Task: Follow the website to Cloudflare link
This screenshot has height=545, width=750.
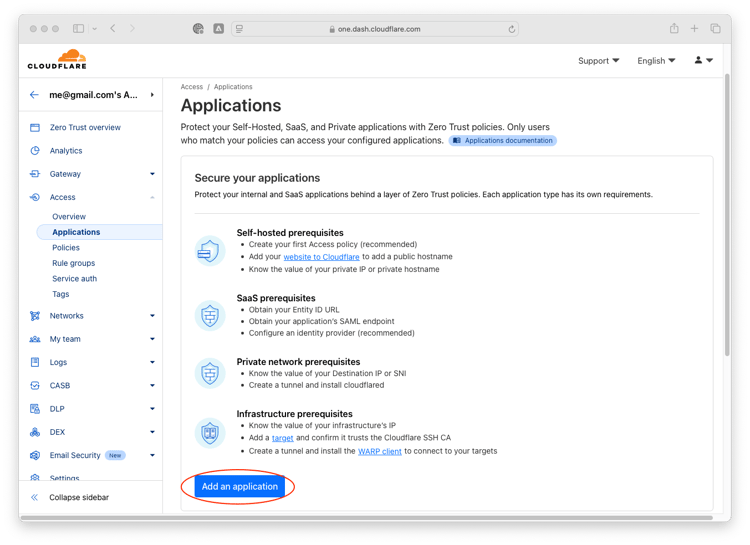Action: point(321,257)
